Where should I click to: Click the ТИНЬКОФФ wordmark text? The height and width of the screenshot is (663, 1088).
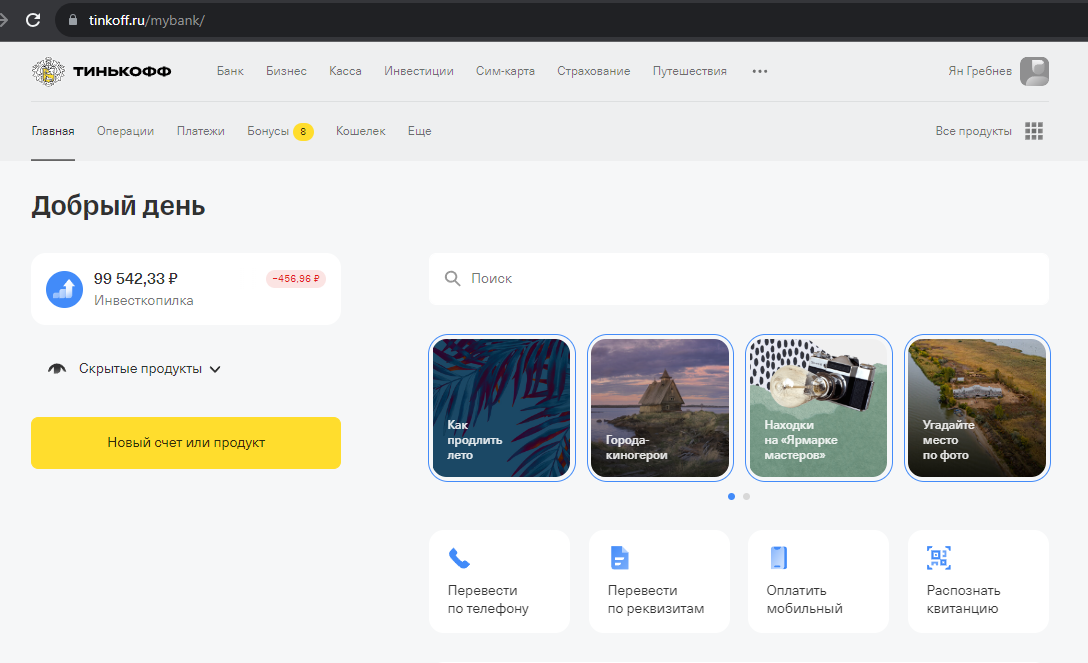click(x=122, y=71)
